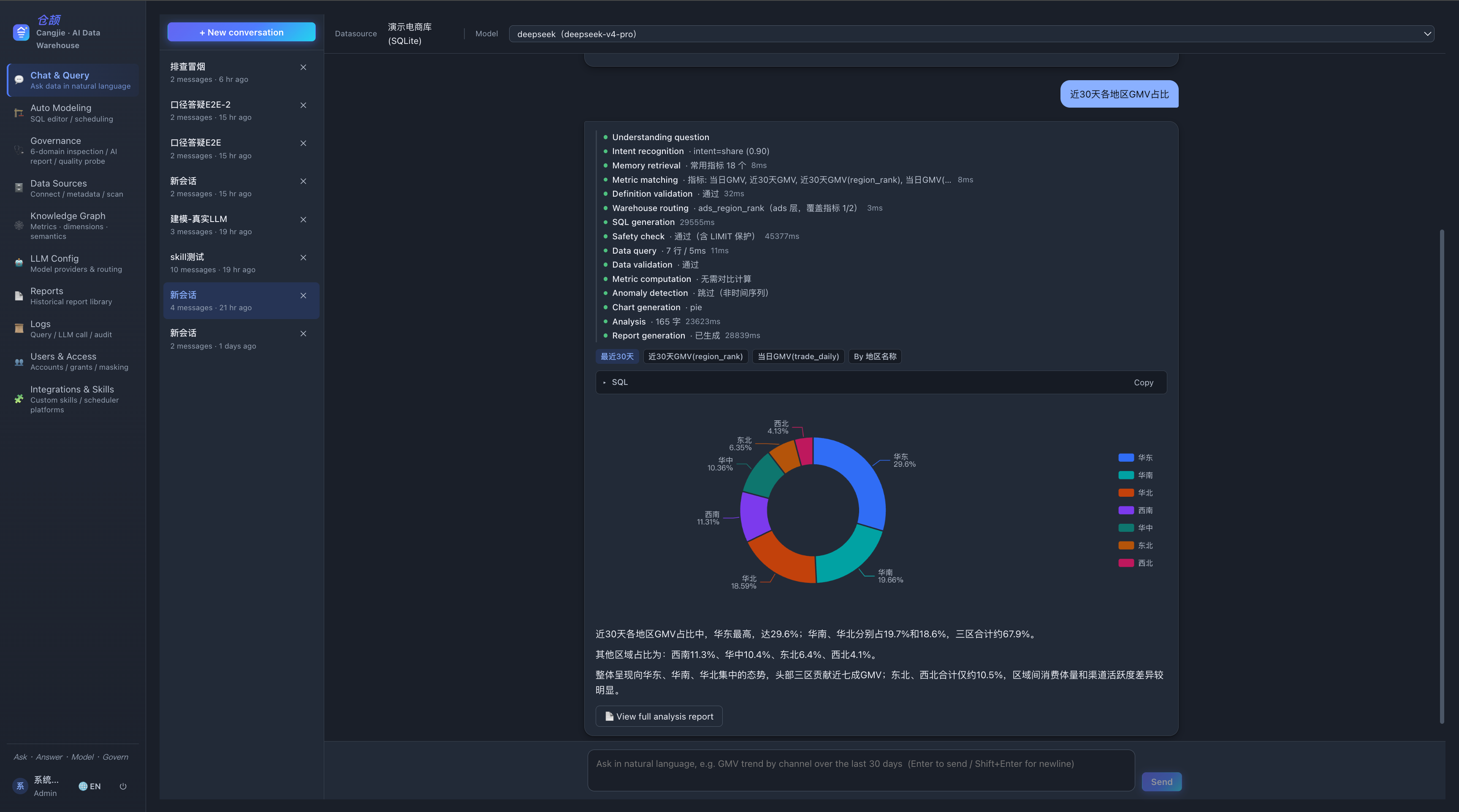Open the 1 days ago 新会话 conversation
The width and height of the screenshot is (1459, 812).
point(241,338)
